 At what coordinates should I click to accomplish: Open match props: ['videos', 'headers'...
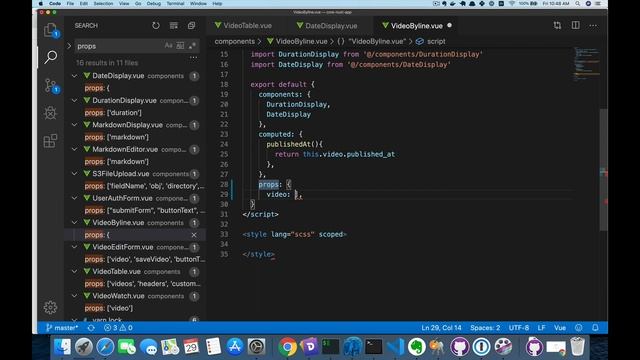[142, 284]
